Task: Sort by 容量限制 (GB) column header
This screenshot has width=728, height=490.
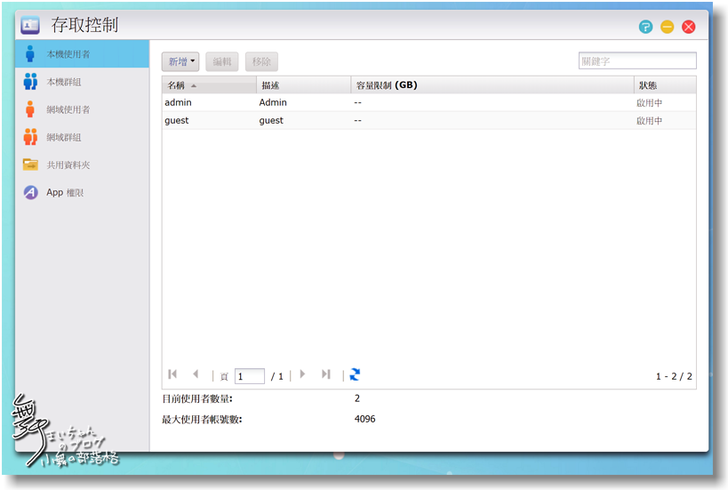Action: pos(492,85)
